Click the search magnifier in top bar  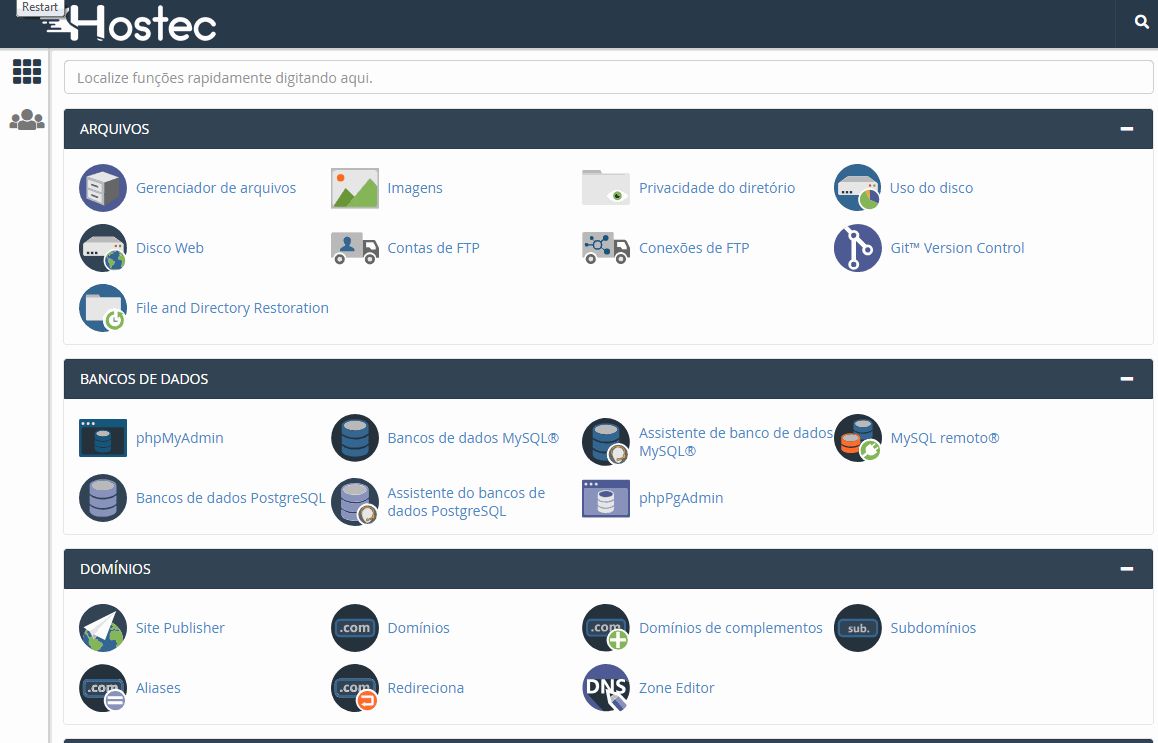[x=1142, y=22]
